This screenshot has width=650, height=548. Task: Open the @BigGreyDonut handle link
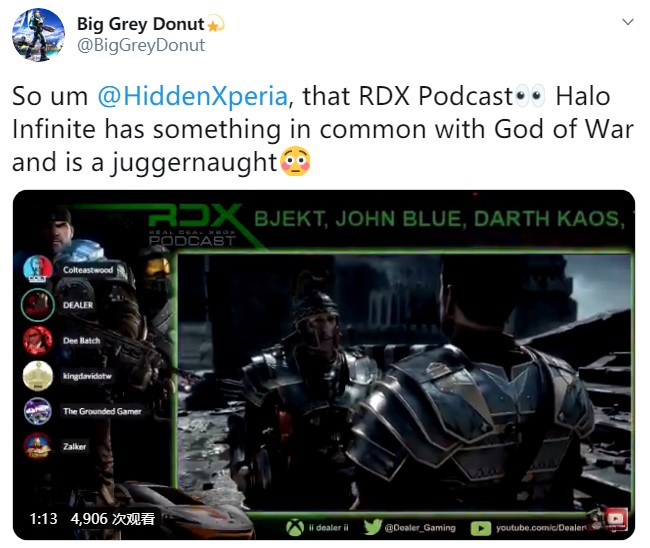(141, 45)
